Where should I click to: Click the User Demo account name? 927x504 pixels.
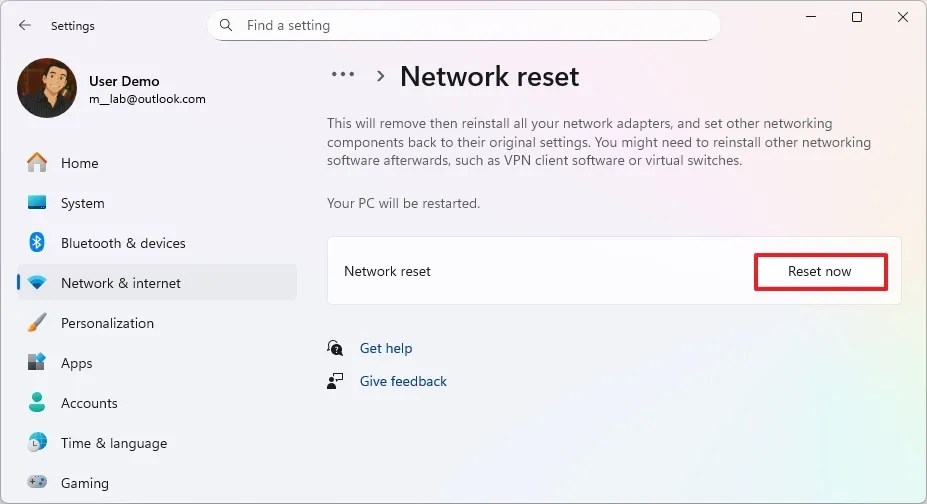(124, 81)
